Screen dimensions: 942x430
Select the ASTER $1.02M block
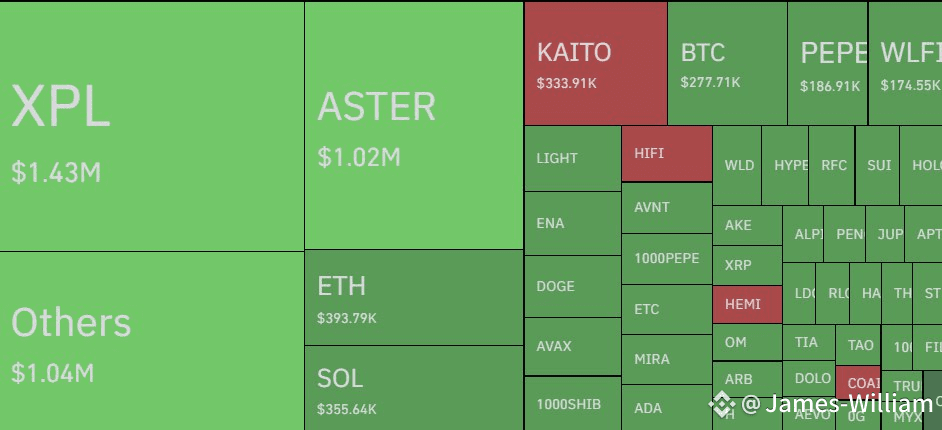(414, 125)
